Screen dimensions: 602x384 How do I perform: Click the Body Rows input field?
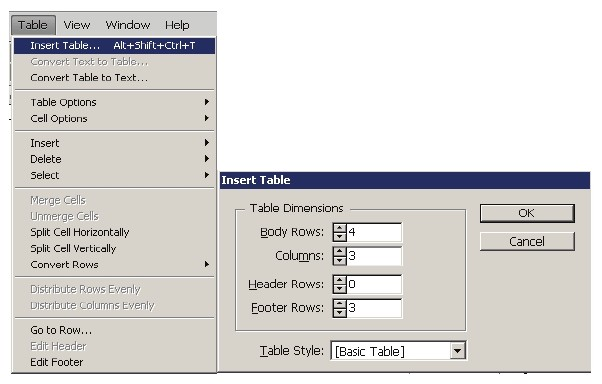[x=374, y=232]
